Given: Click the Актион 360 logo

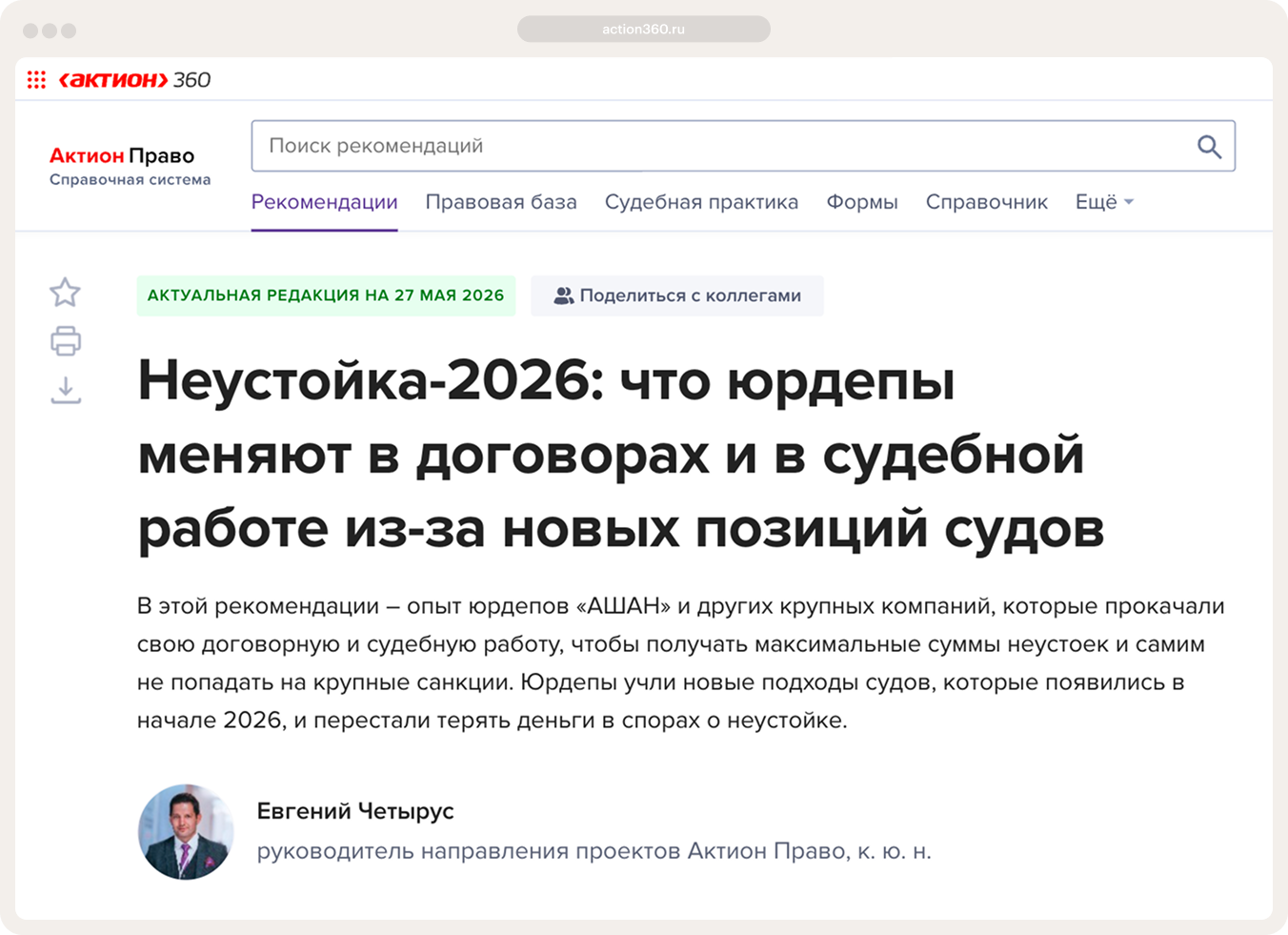Looking at the screenshot, I should click(x=134, y=80).
